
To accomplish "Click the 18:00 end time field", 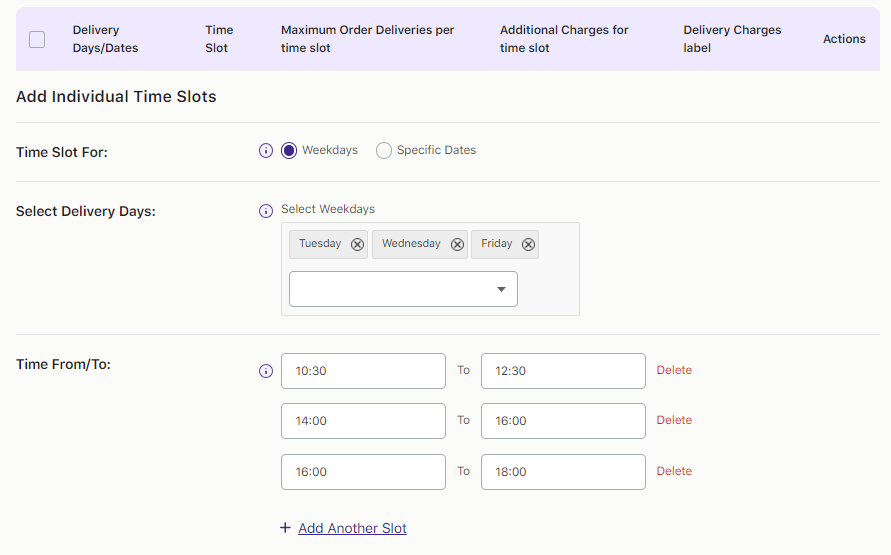I will pyautogui.click(x=563, y=472).
